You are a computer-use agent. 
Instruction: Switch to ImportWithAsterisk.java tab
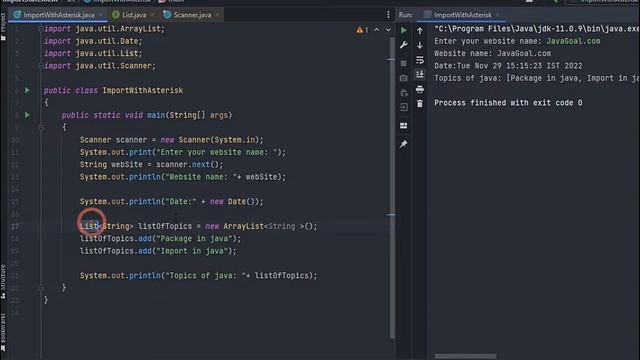pyautogui.click(x=59, y=15)
